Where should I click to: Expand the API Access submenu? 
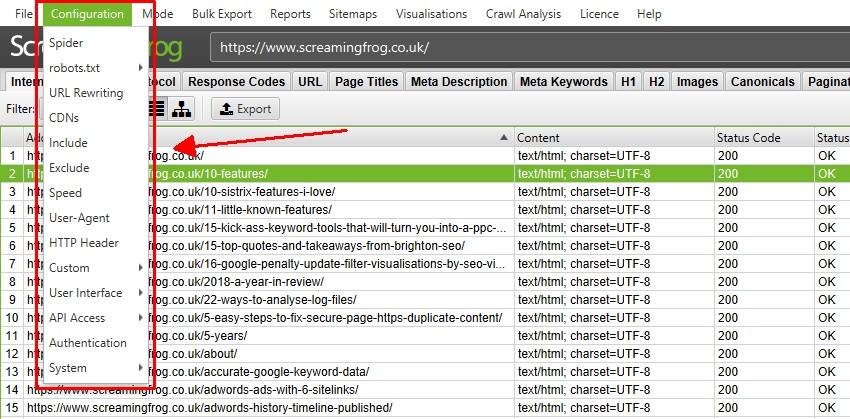coord(95,318)
